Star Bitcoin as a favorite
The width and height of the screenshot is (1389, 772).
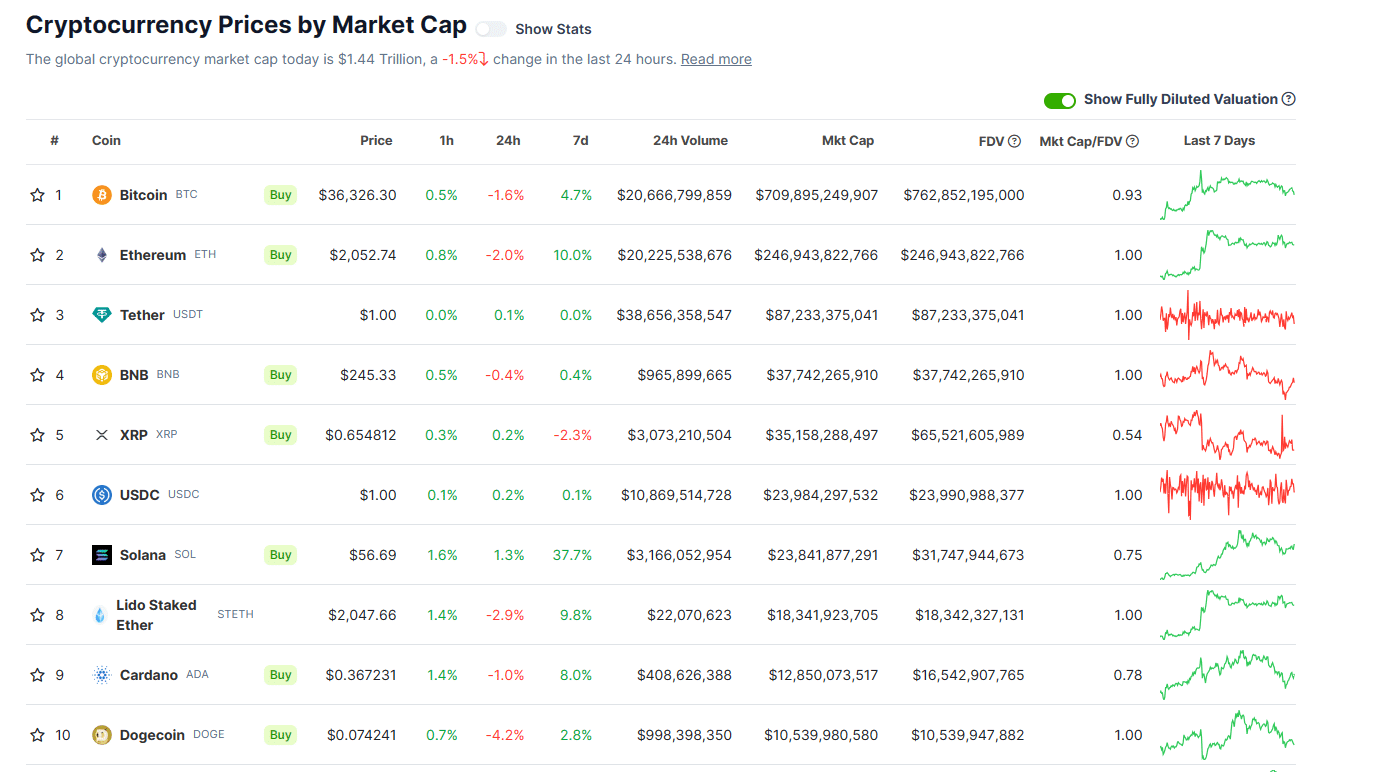click(x=37, y=195)
